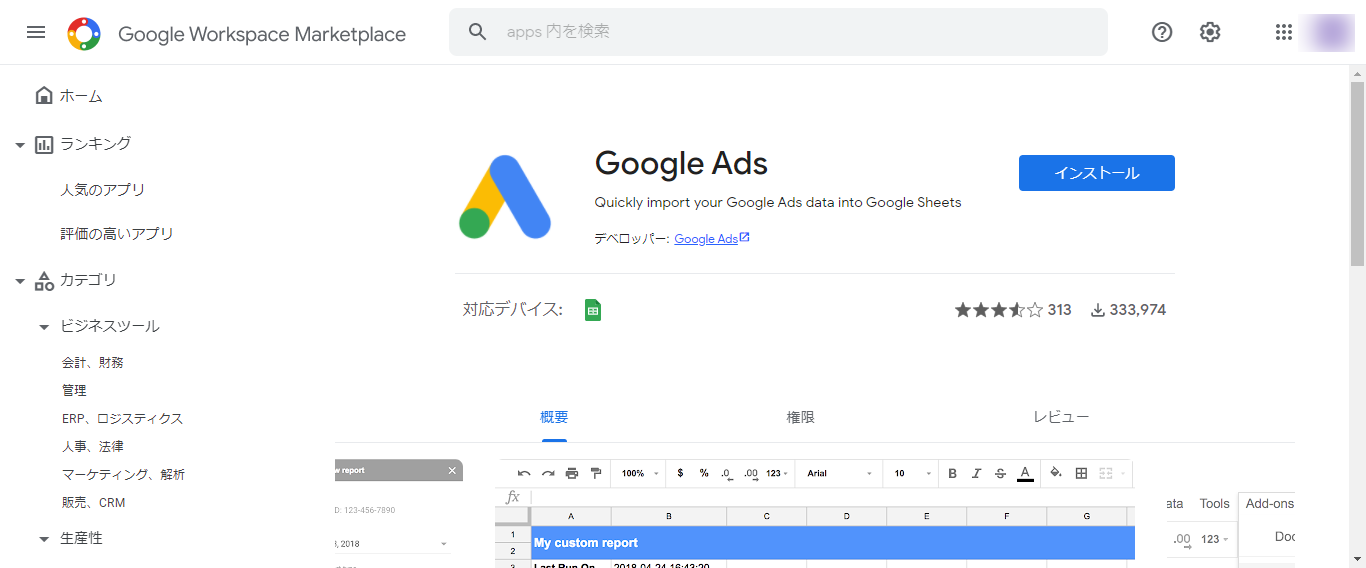Select 会計、財務 category
Screen dimensions: 1366x568
coord(93,363)
